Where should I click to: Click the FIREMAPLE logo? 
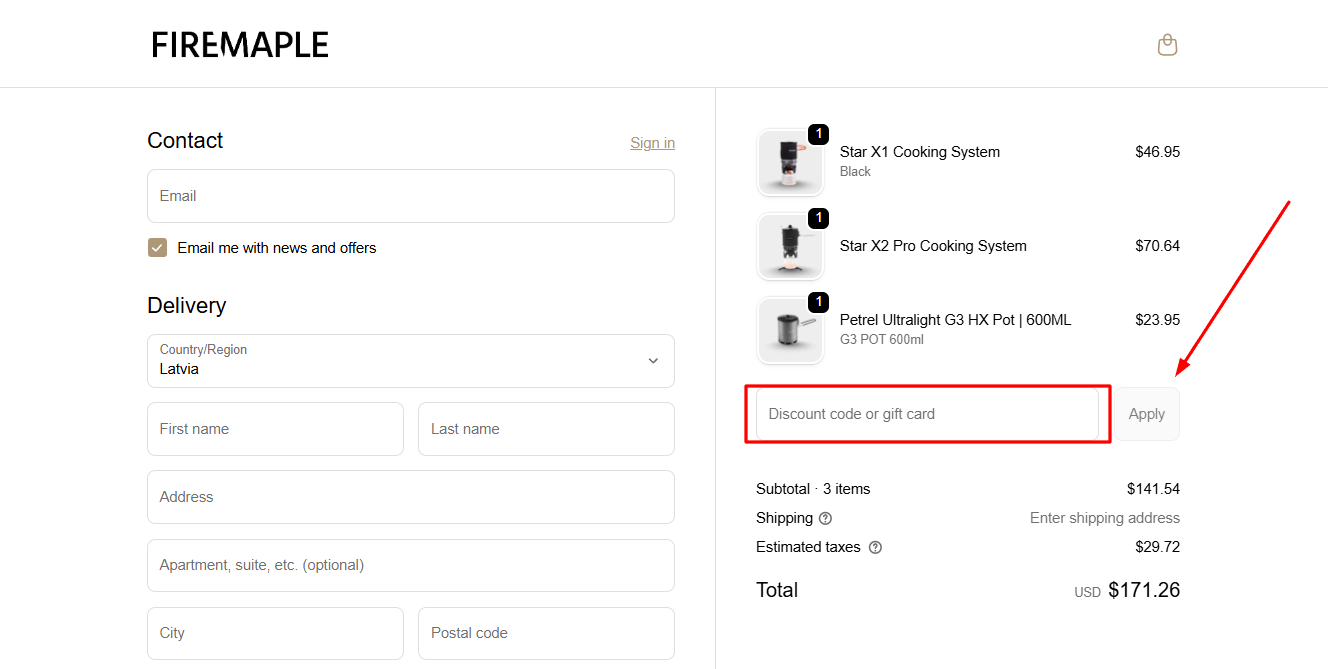pyautogui.click(x=240, y=45)
